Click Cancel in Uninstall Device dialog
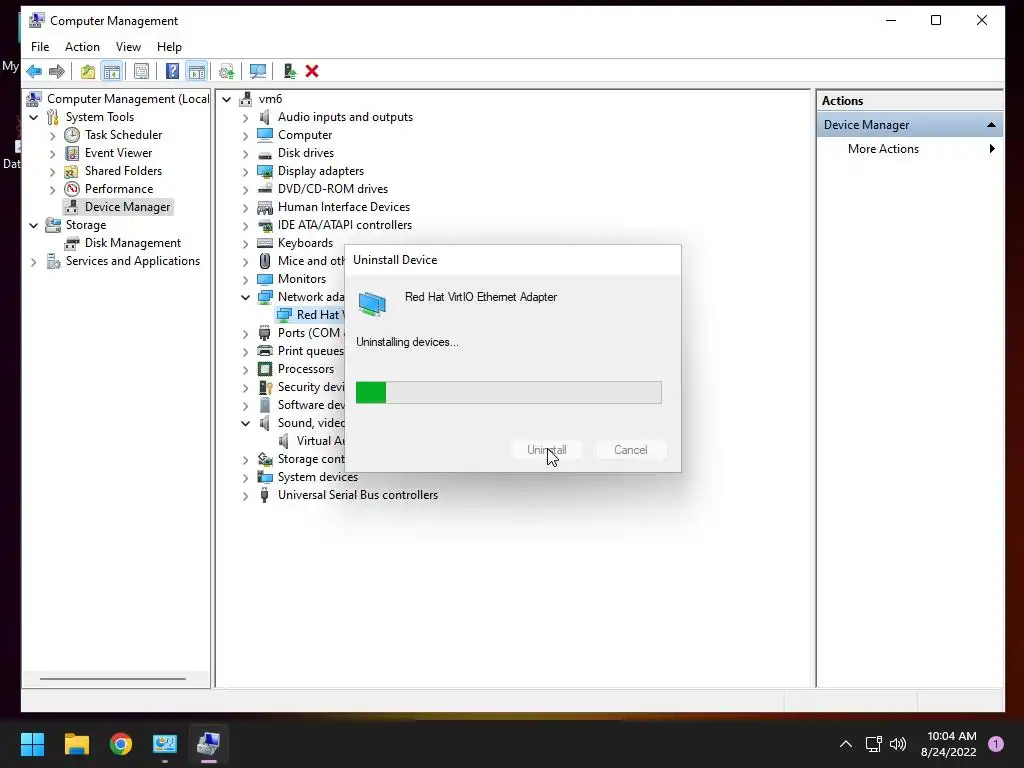The image size is (1024, 768). pyautogui.click(x=630, y=450)
